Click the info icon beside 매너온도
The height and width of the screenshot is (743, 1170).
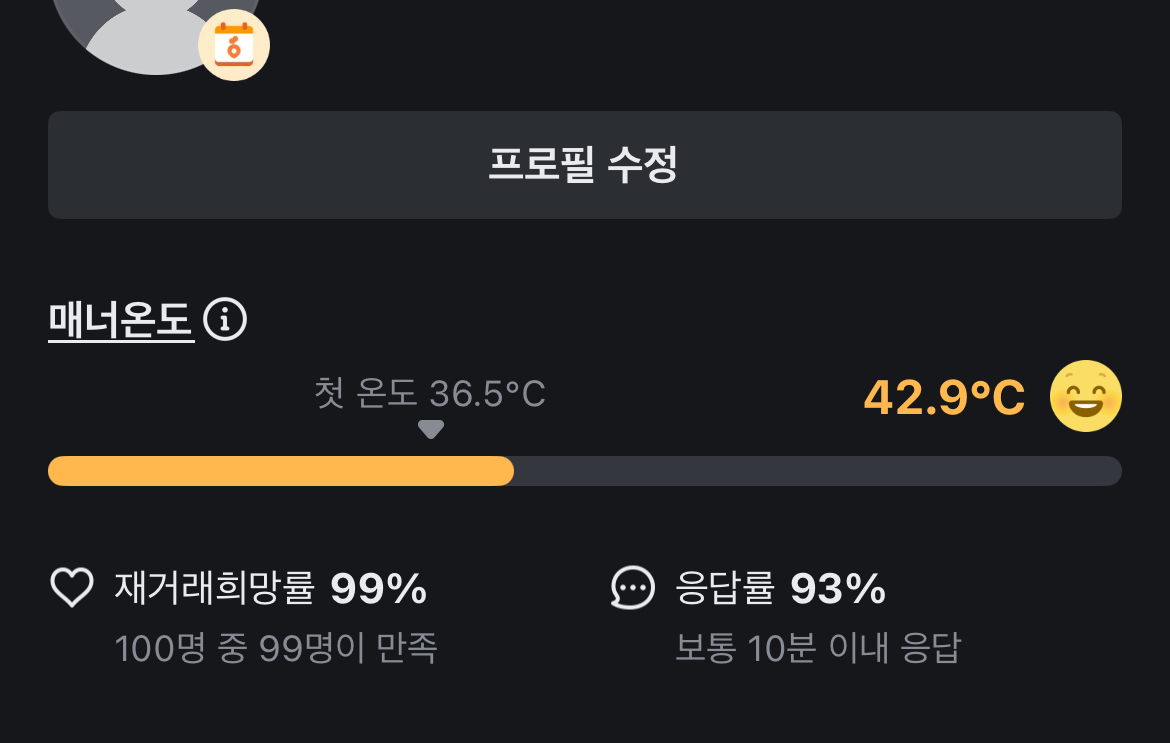tap(225, 321)
